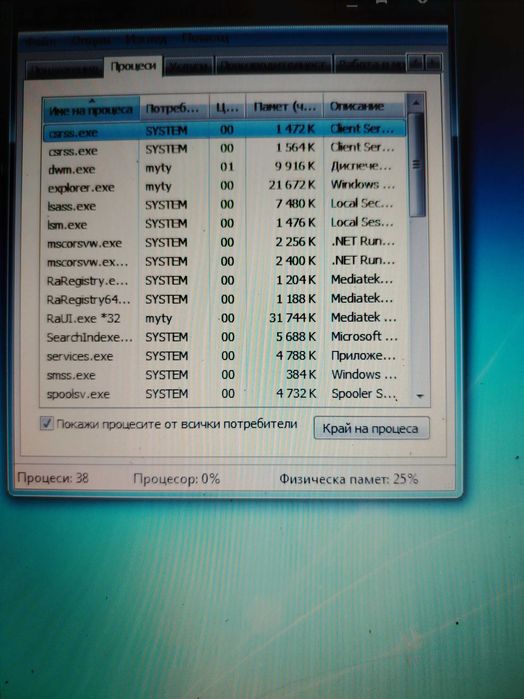Select the explorer.exe process
The width and height of the screenshot is (524, 699).
224,186
